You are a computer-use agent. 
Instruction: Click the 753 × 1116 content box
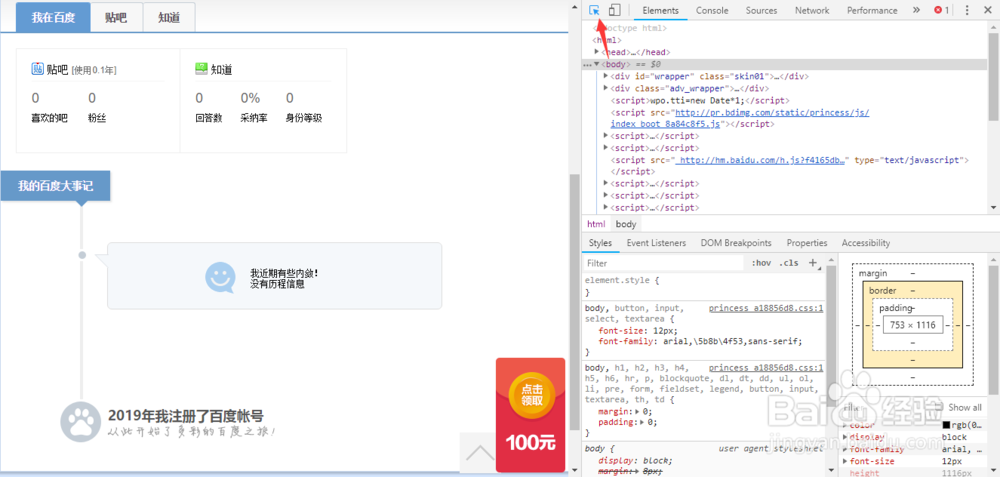coord(912,325)
